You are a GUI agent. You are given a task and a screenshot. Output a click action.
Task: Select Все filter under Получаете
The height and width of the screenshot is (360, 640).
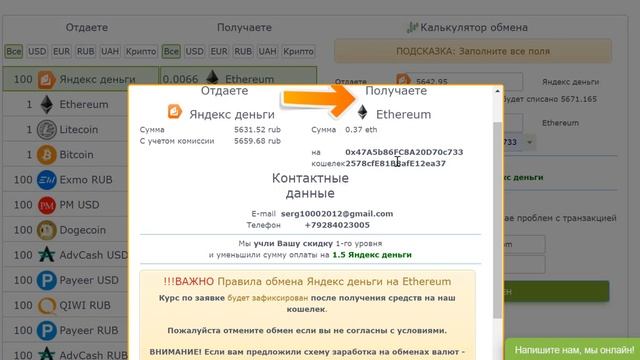171,51
